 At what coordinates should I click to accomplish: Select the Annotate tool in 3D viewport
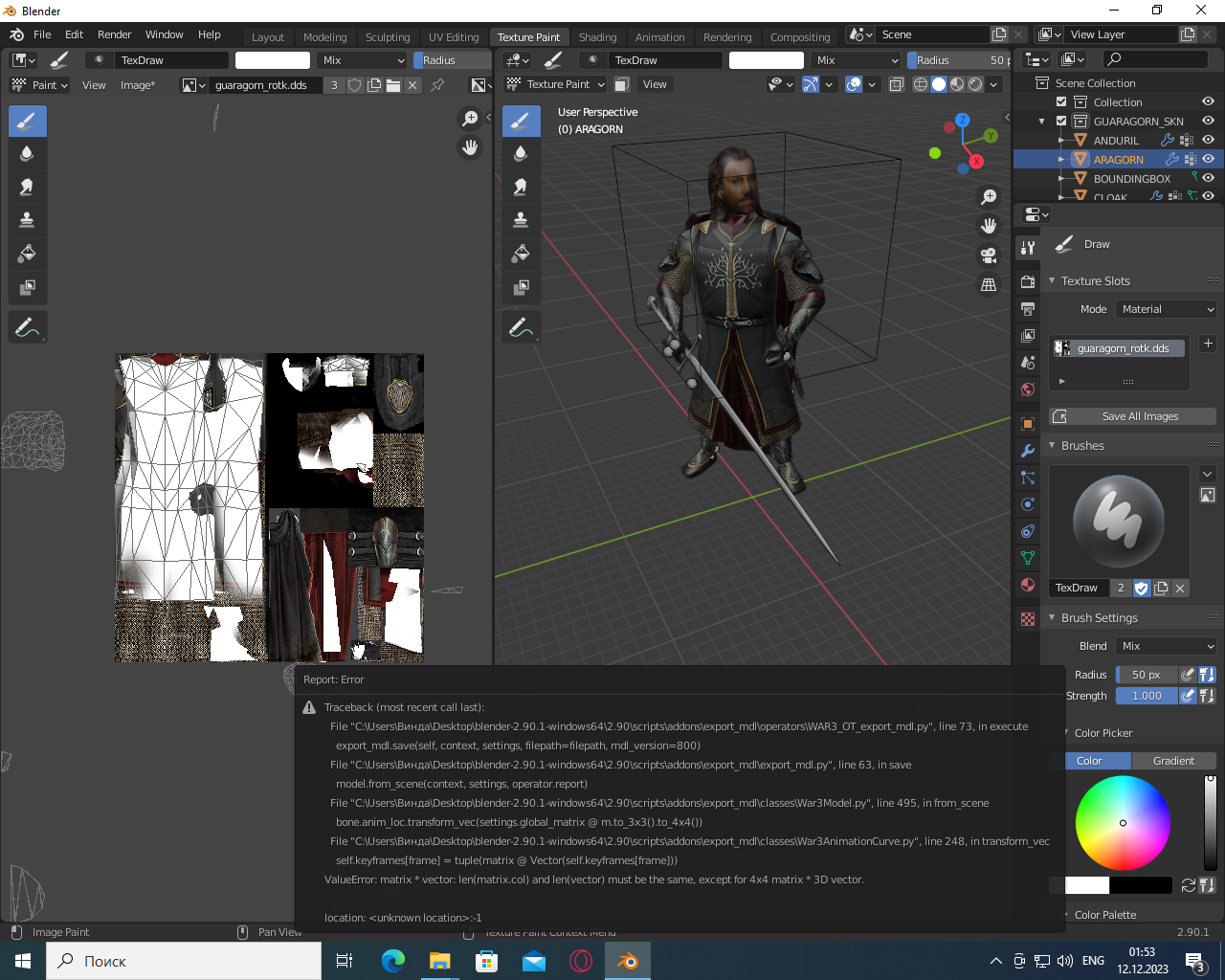coord(521,327)
